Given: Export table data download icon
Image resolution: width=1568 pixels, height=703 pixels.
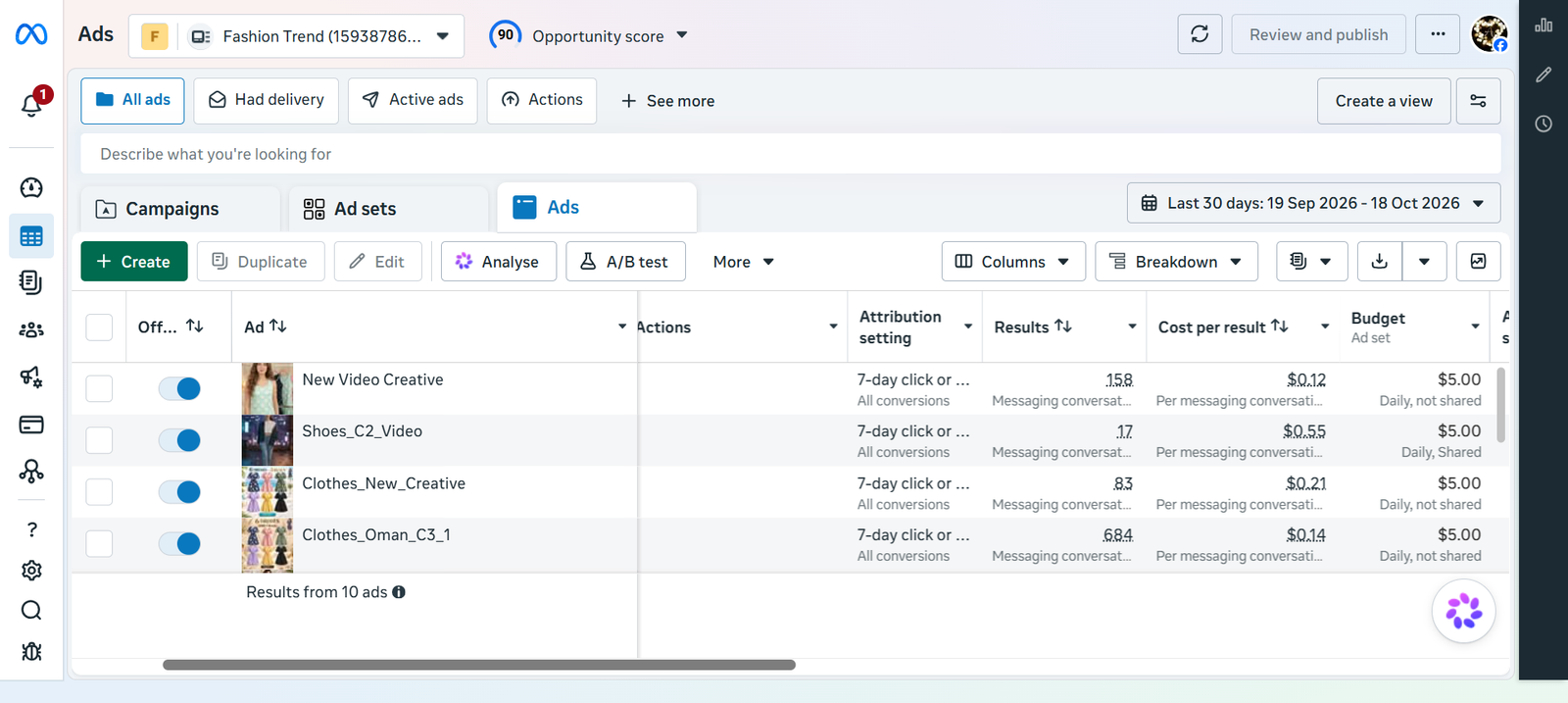Looking at the screenshot, I should coord(1379,262).
